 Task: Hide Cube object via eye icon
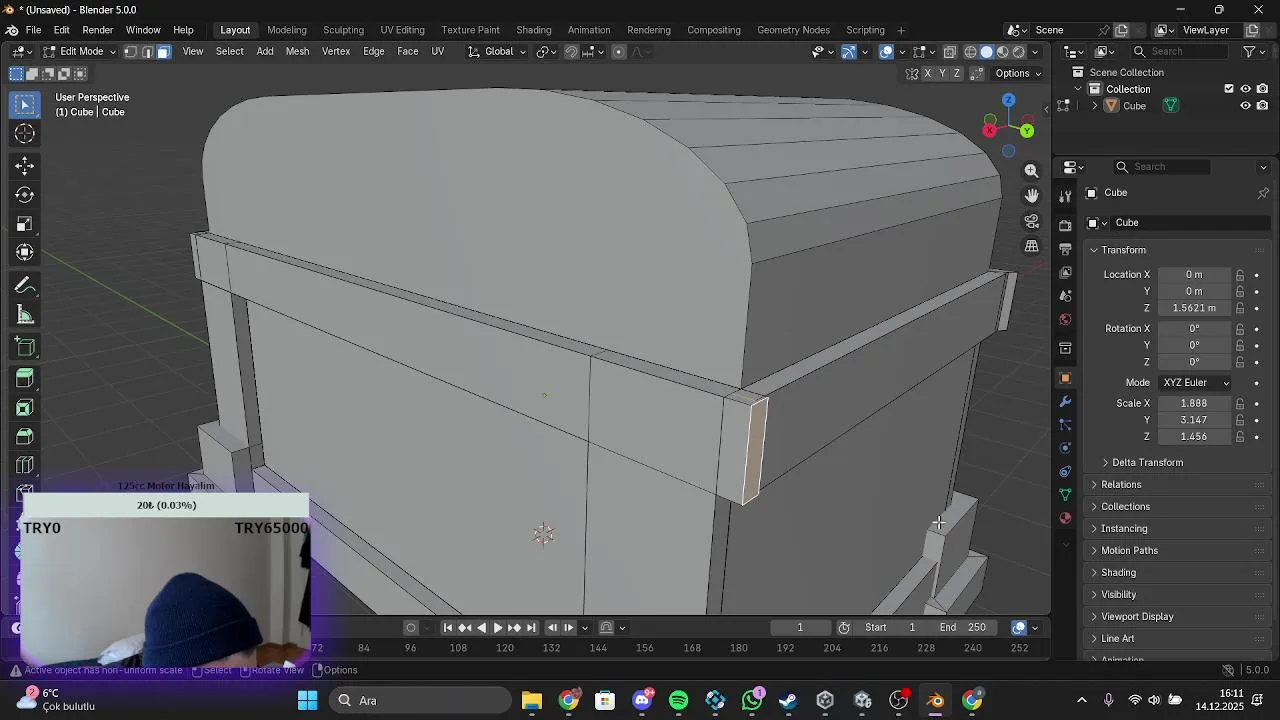tap(1246, 106)
